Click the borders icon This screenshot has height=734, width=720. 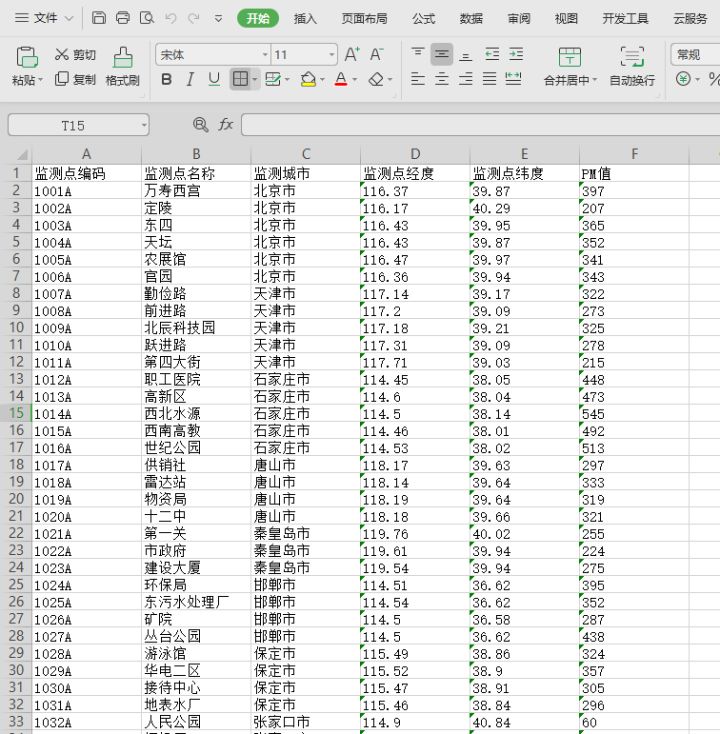tap(240, 79)
